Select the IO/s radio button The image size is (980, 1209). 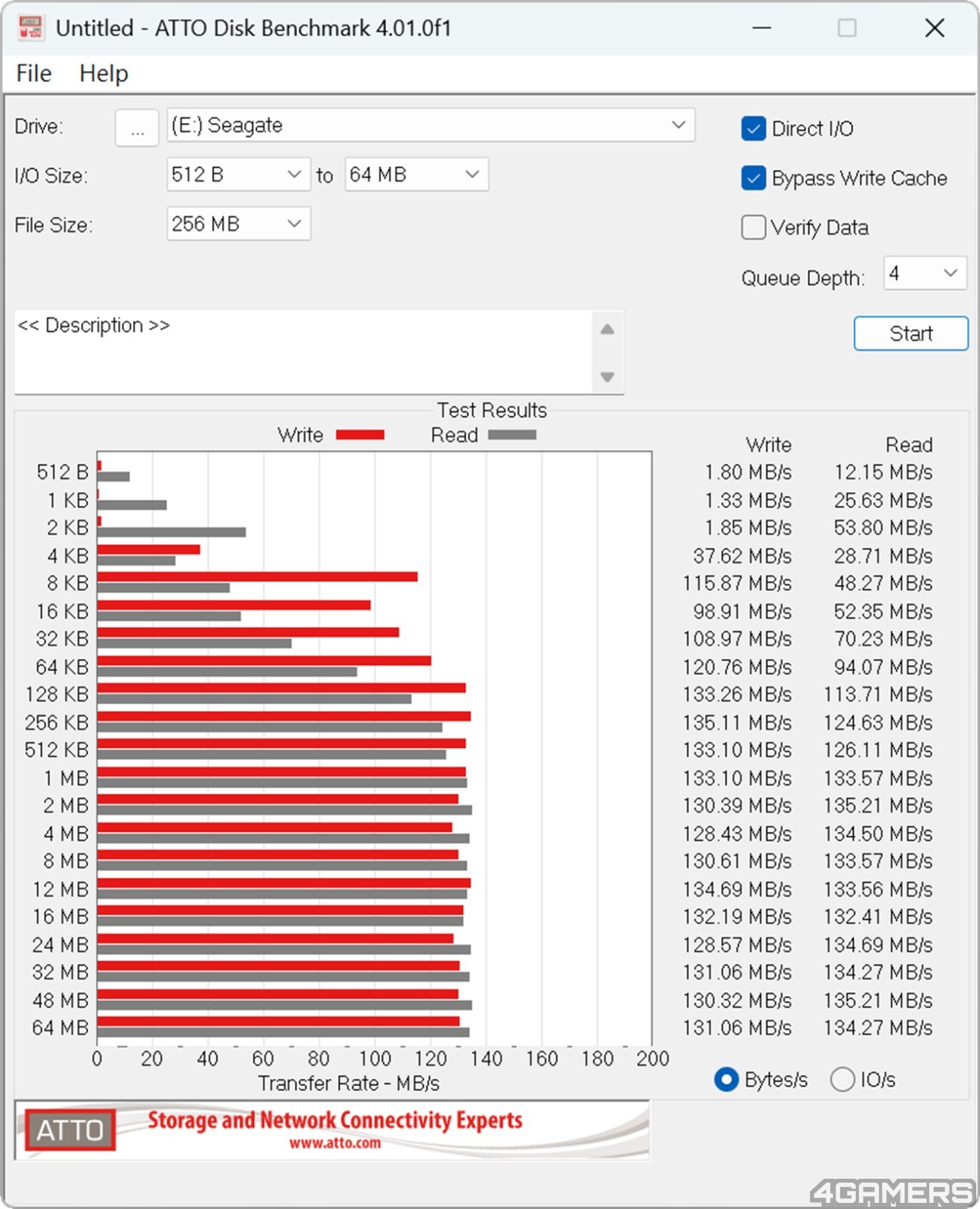coord(842,1079)
